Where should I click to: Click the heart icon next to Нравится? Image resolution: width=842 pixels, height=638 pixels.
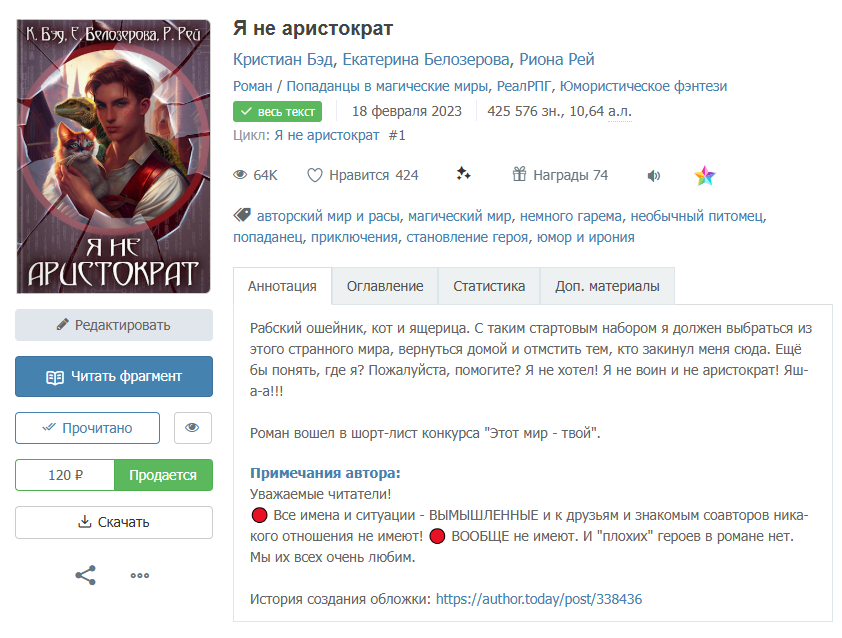tap(315, 176)
